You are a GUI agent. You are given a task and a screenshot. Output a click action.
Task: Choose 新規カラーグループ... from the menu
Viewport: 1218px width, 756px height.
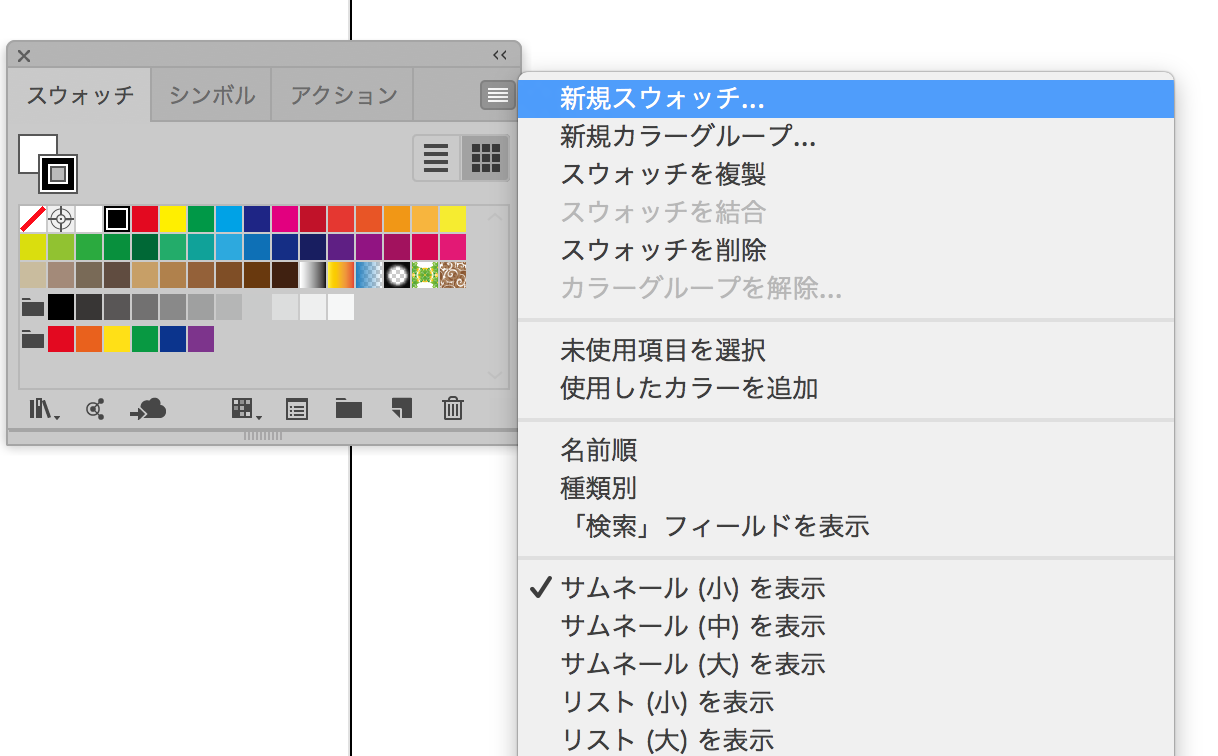coord(688,136)
